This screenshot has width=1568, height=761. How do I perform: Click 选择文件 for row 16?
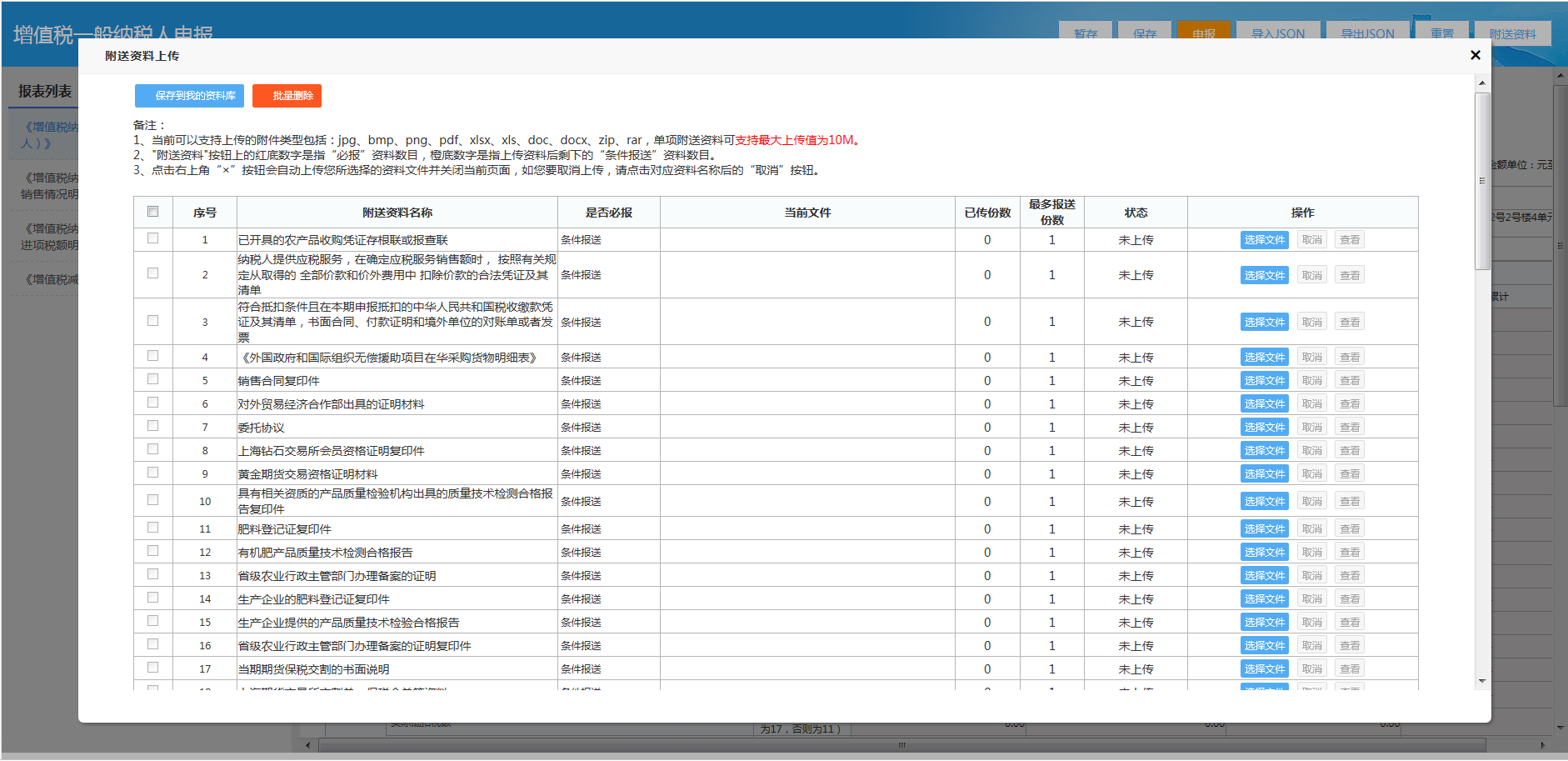[1264, 645]
